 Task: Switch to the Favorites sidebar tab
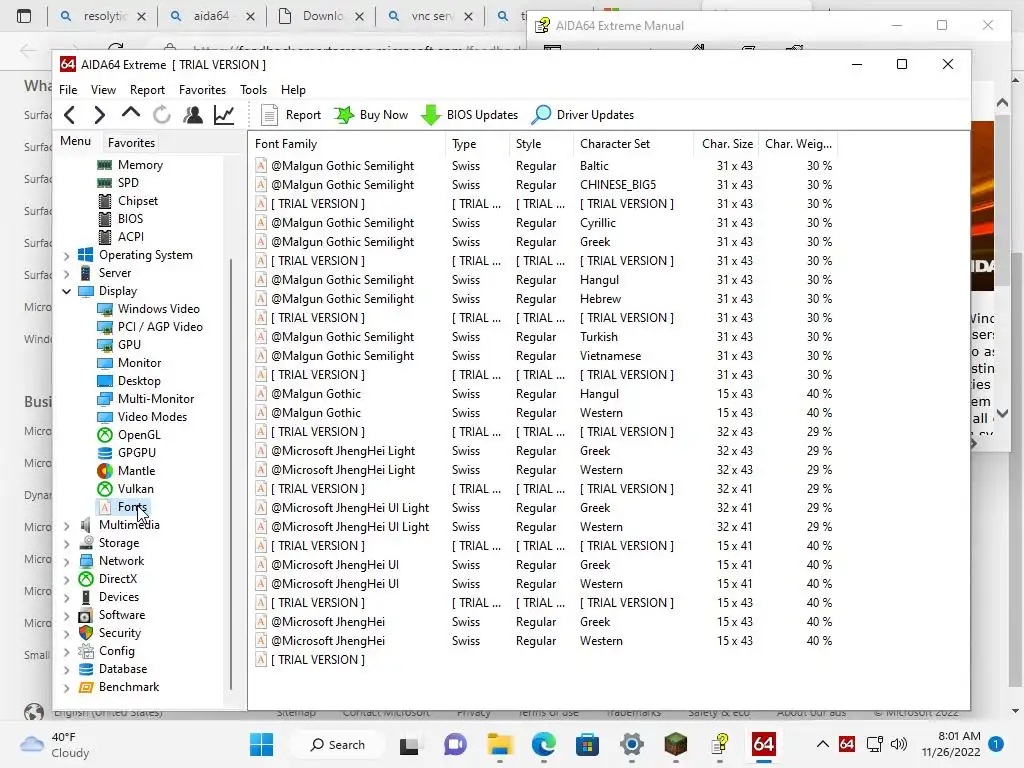coord(131,142)
